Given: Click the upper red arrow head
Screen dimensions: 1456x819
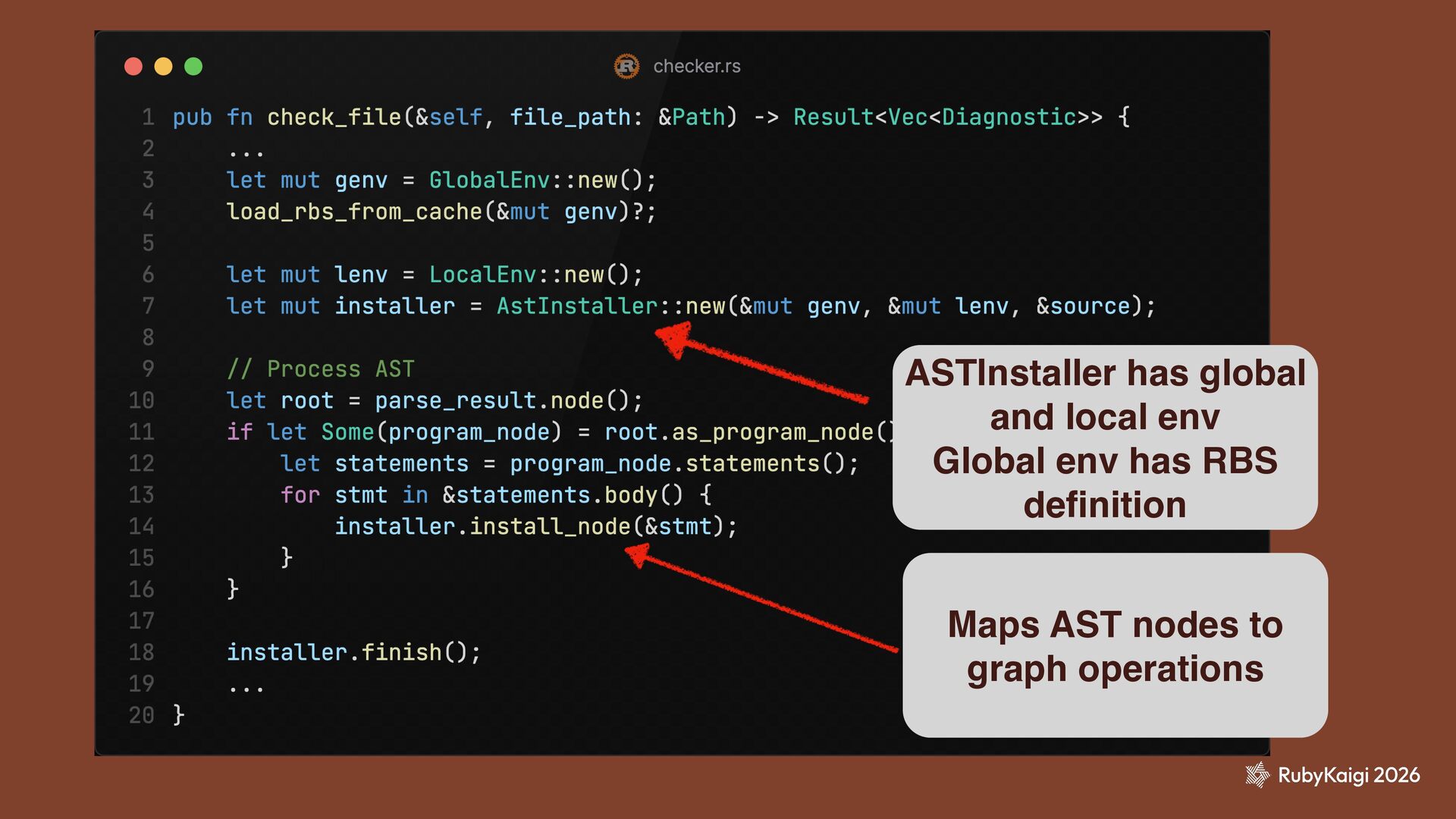Looking at the screenshot, I should (x=674, y=338).
